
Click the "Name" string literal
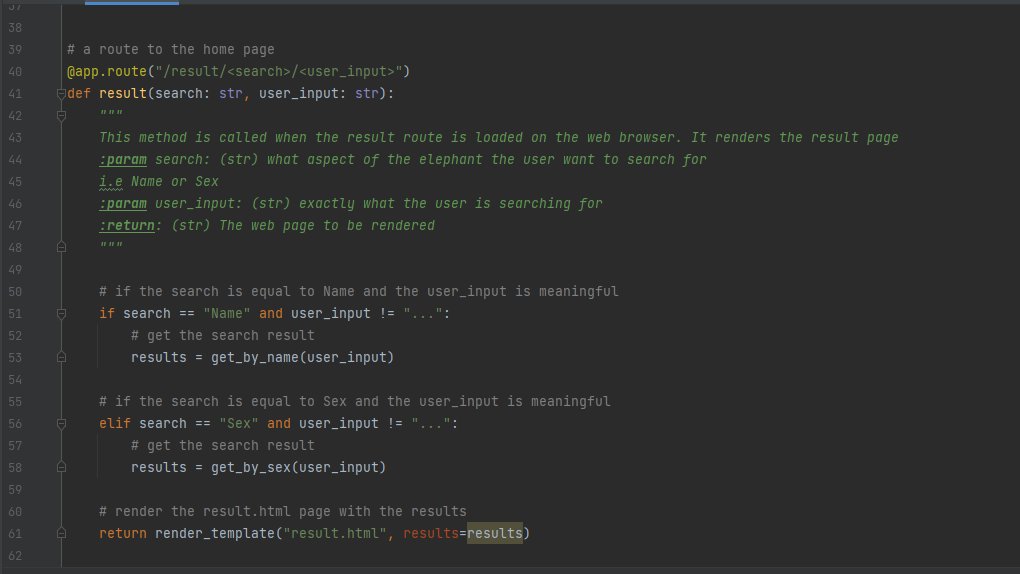226,314
